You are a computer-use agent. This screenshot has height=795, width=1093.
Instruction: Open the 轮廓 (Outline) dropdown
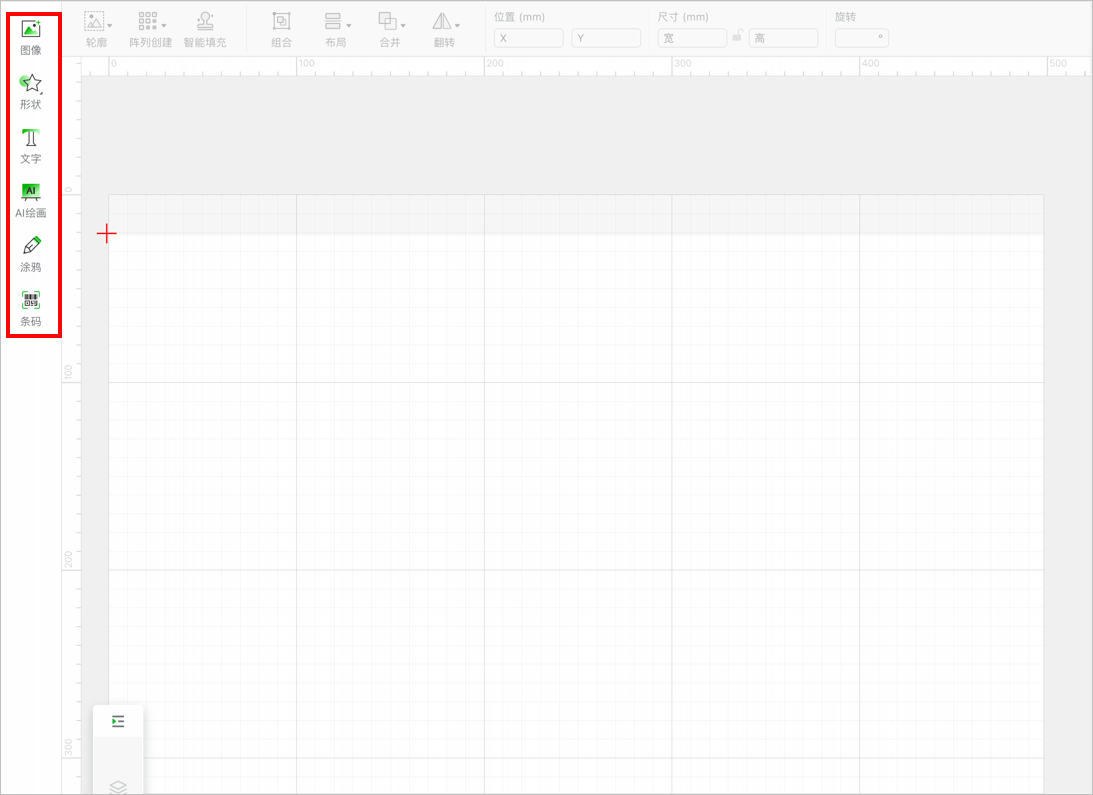point(98,23)
